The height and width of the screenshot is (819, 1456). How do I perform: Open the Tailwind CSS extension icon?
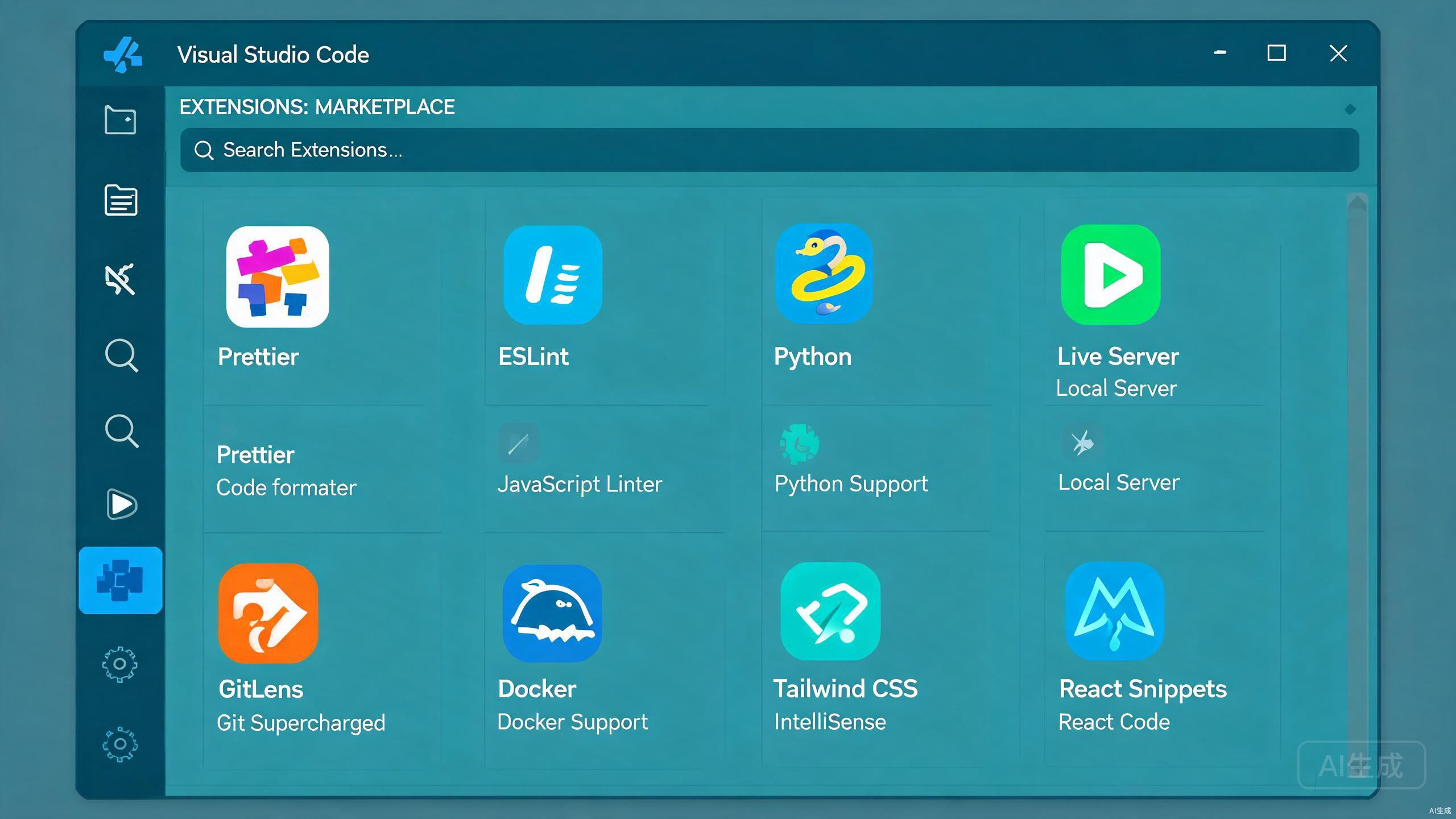830,611
